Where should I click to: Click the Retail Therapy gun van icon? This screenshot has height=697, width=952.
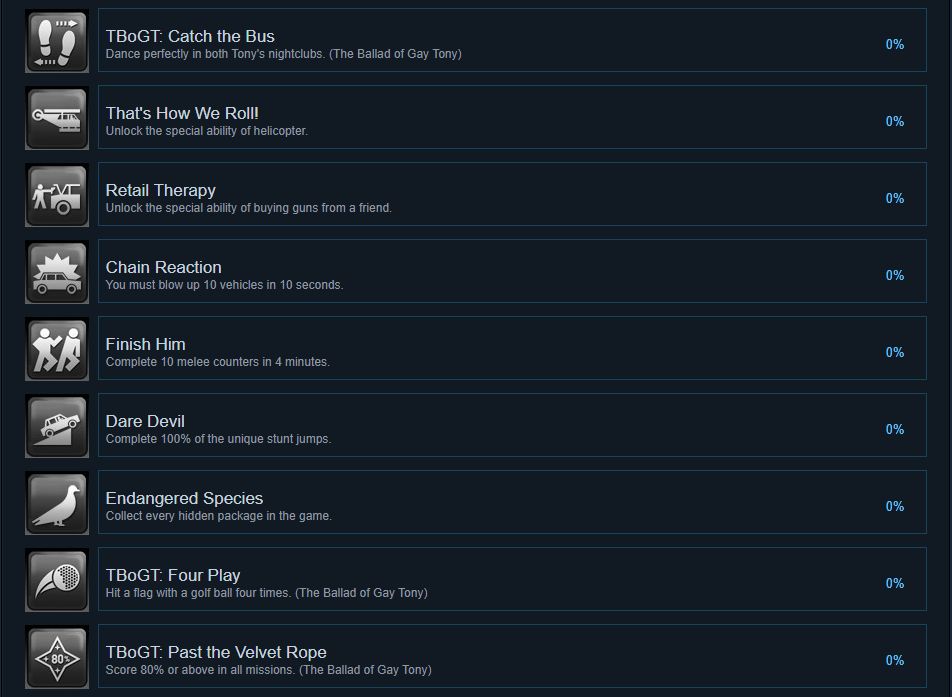pos(57,195)
